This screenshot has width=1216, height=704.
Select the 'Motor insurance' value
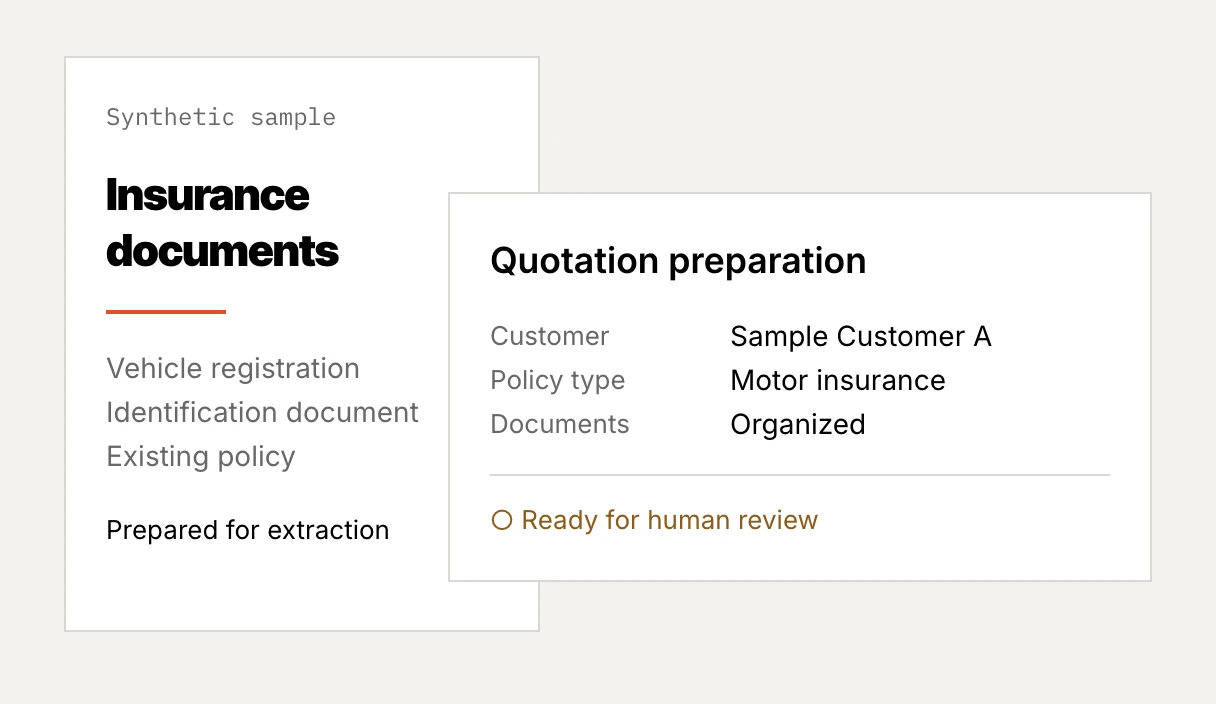(x=838, y=381)
